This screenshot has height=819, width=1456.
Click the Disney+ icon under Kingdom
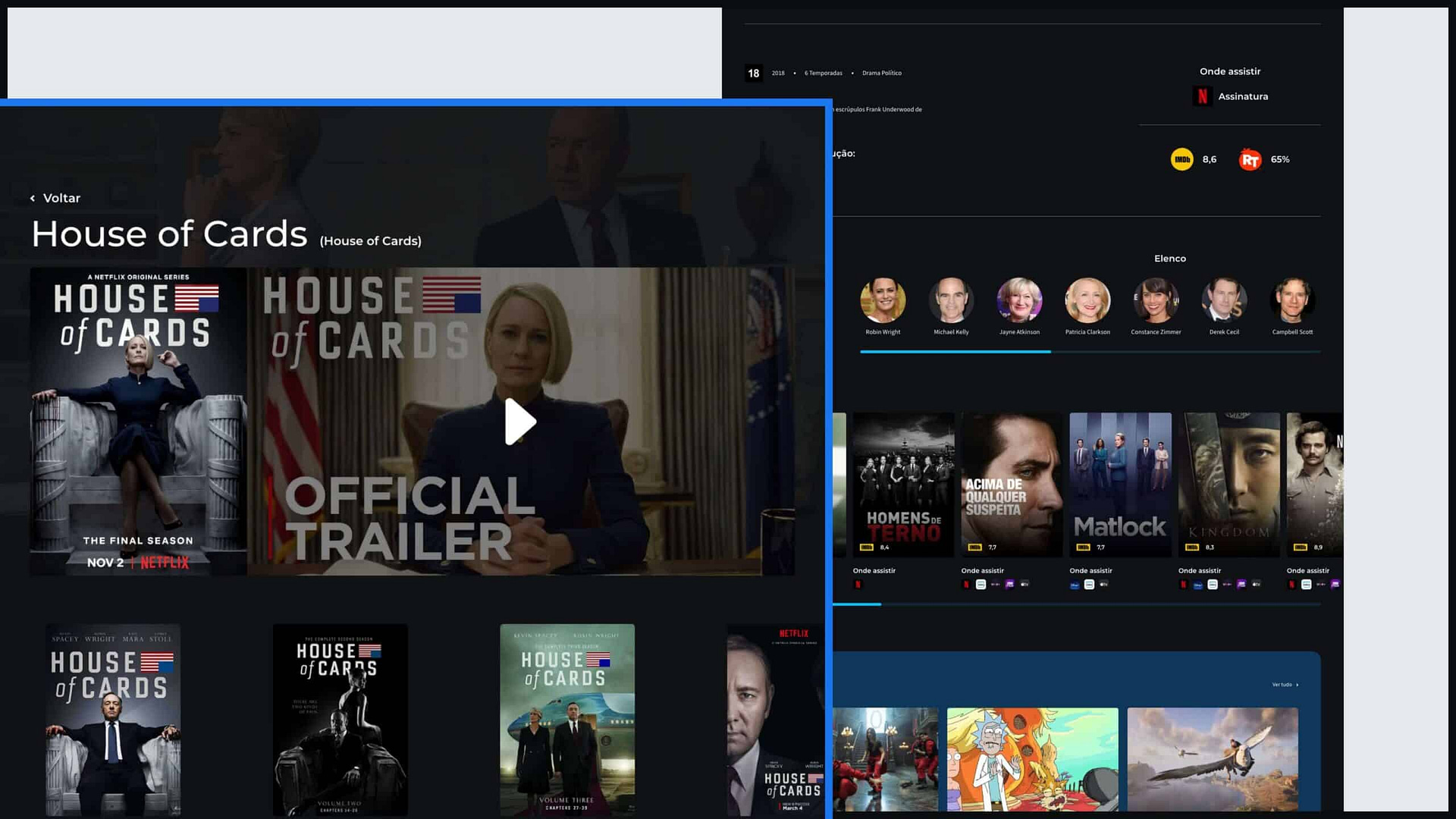coord(1197,585)
